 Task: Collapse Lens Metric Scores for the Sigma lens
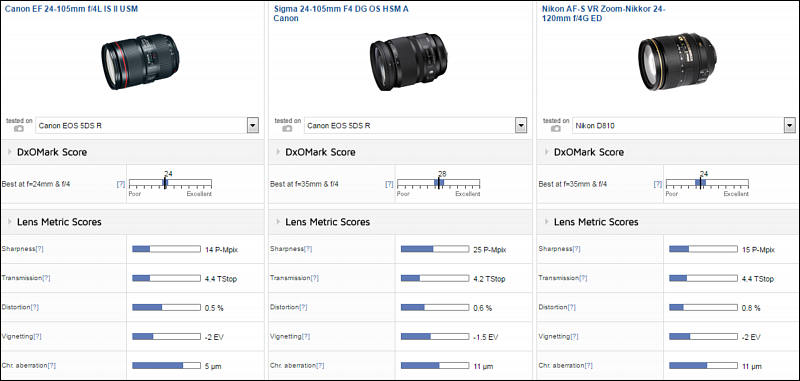279,222
